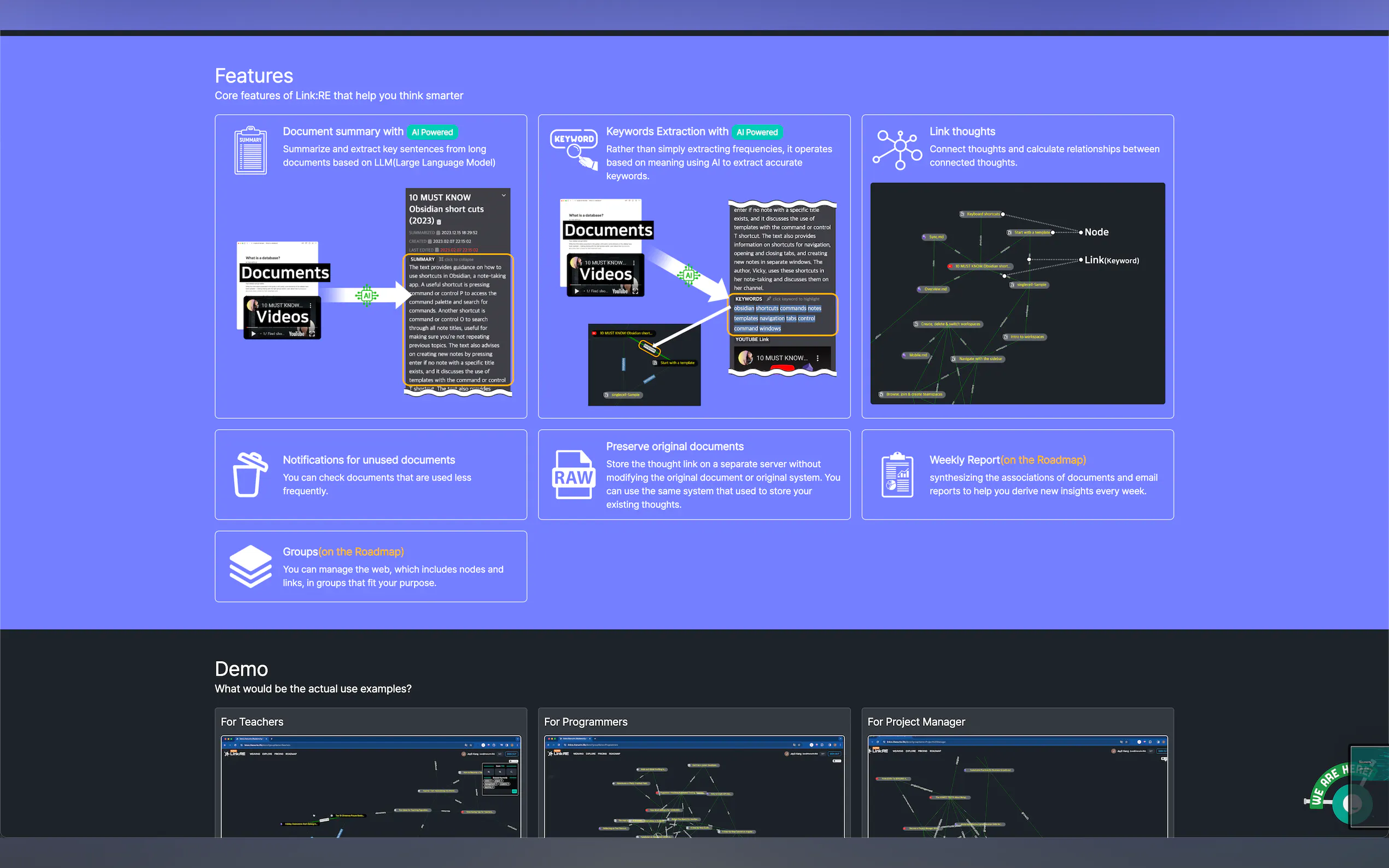The image size is (1389, 868).
Task: Click the unused documents trash icon
Action: [x=250, y=475]
